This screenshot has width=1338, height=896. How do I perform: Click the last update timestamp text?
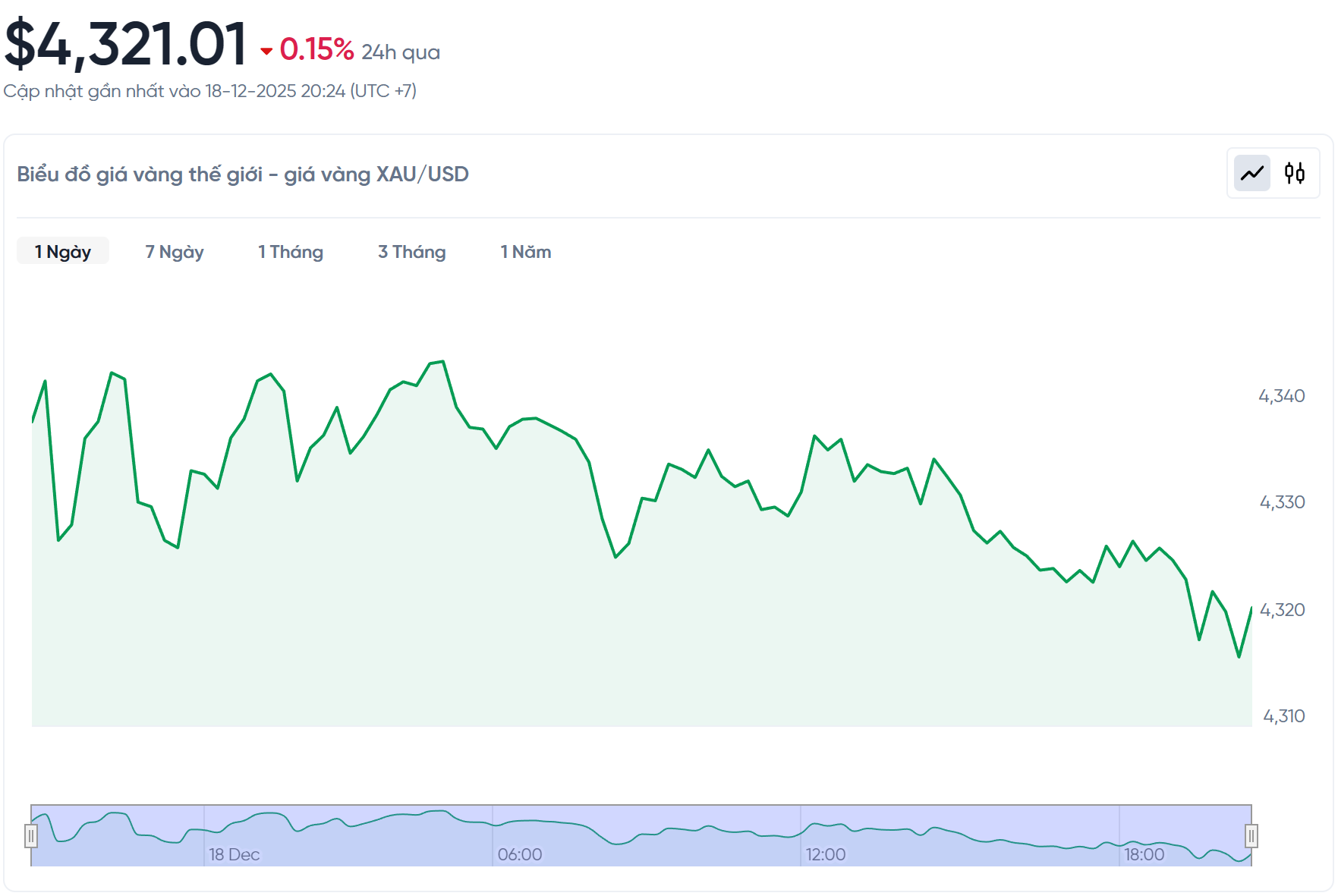point(210,91)
